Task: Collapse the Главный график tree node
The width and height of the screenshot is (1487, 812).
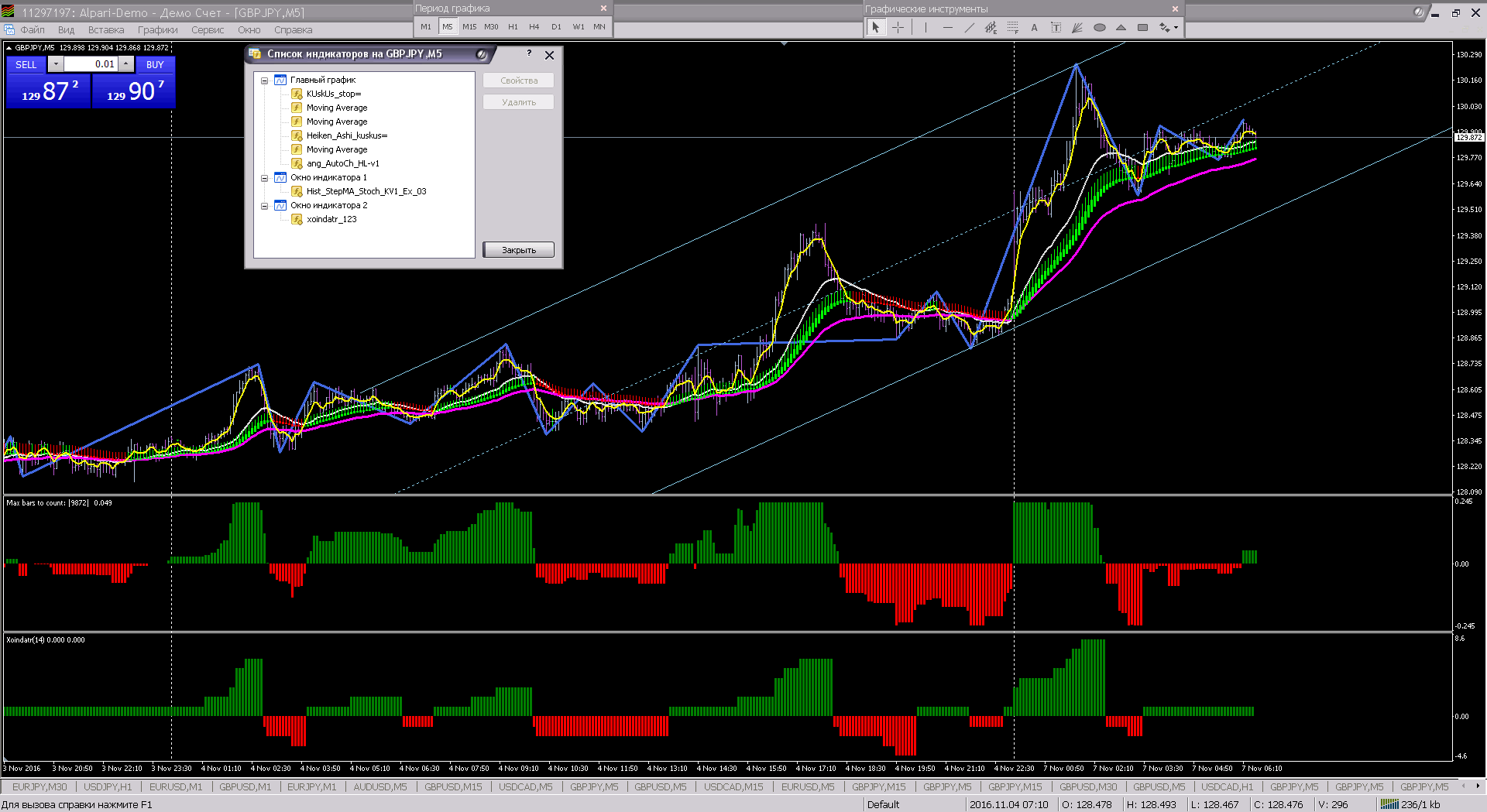Action: (265, 81)
